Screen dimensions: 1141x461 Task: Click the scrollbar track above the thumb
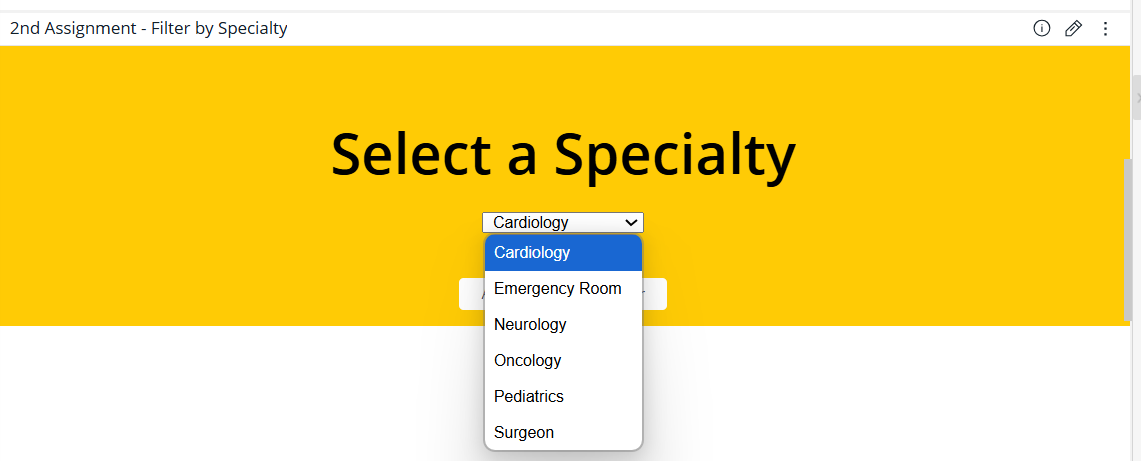point(1128,102)
